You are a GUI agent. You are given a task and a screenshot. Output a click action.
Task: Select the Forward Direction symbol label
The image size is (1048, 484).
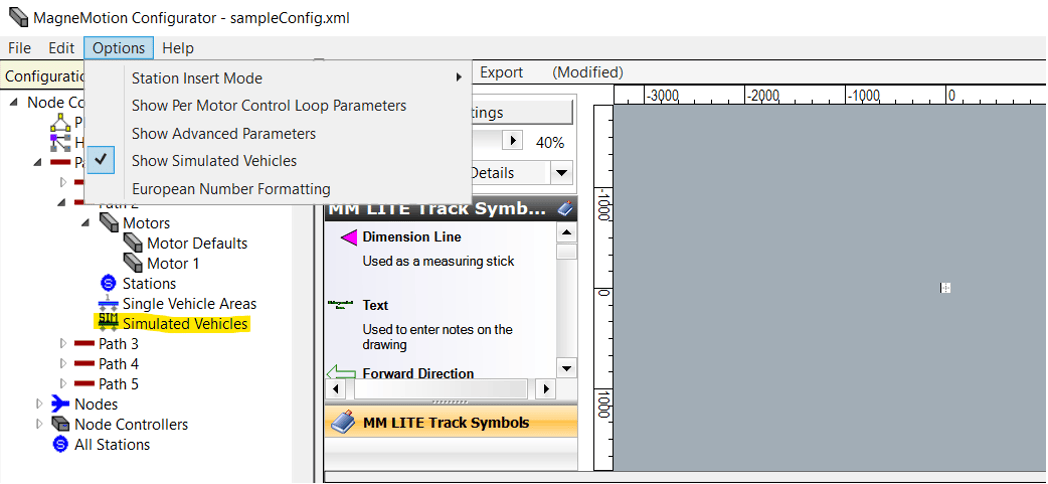tap(418, 373)
